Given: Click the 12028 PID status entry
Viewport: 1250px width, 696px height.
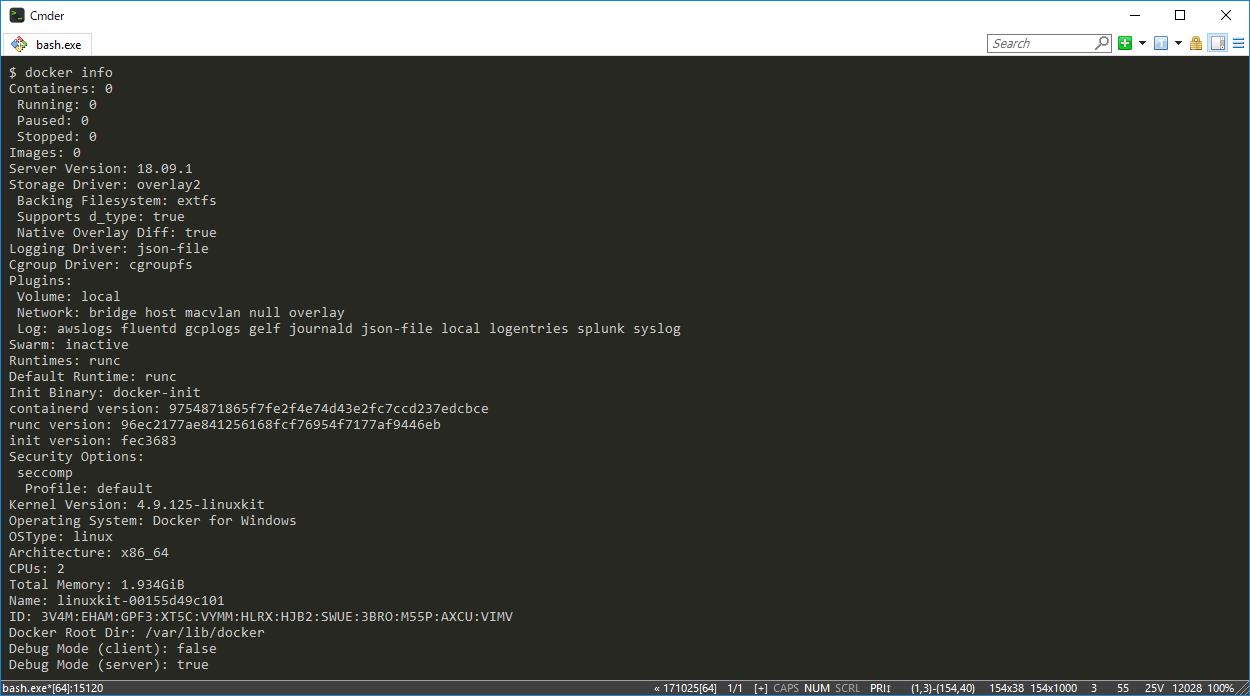Looking at the screenshot, I should point(1187,688).
